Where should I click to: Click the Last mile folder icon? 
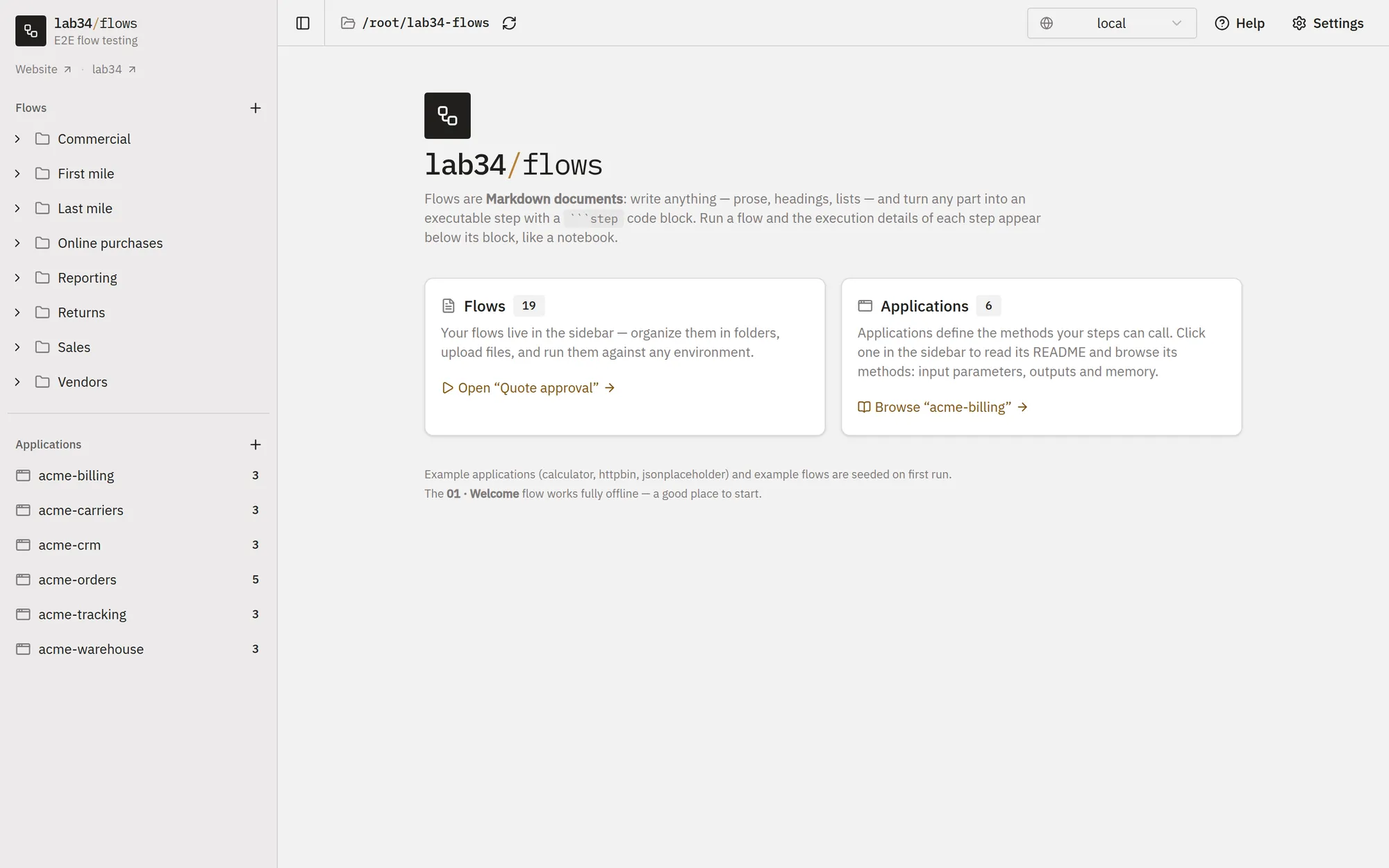pos(42,208)
